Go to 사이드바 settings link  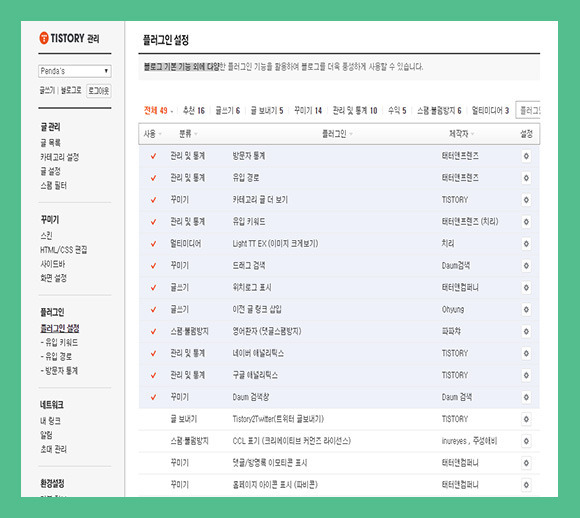pyautogui.click(x=53, y=264)
